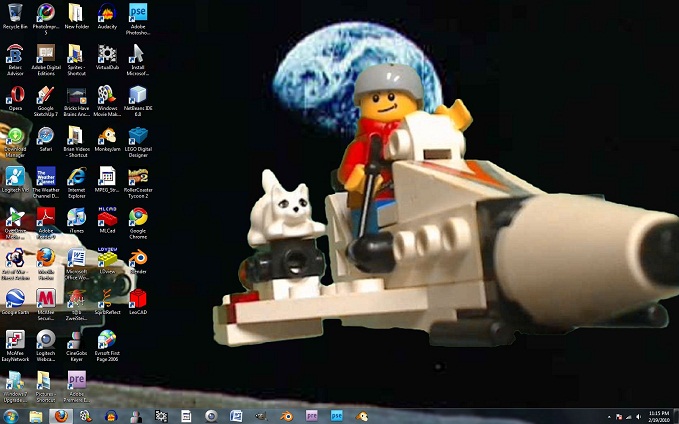
Task: Click the Blender icon in the taskbar
Action: (x=286, y=416)
